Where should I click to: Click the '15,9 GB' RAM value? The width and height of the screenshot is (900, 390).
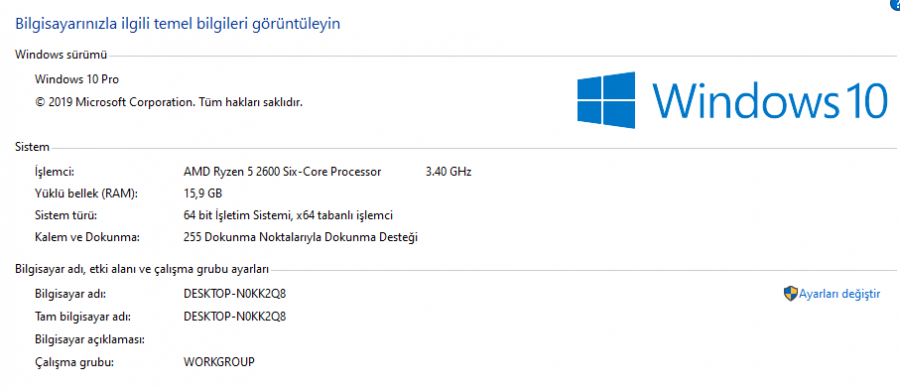(203, 194)
